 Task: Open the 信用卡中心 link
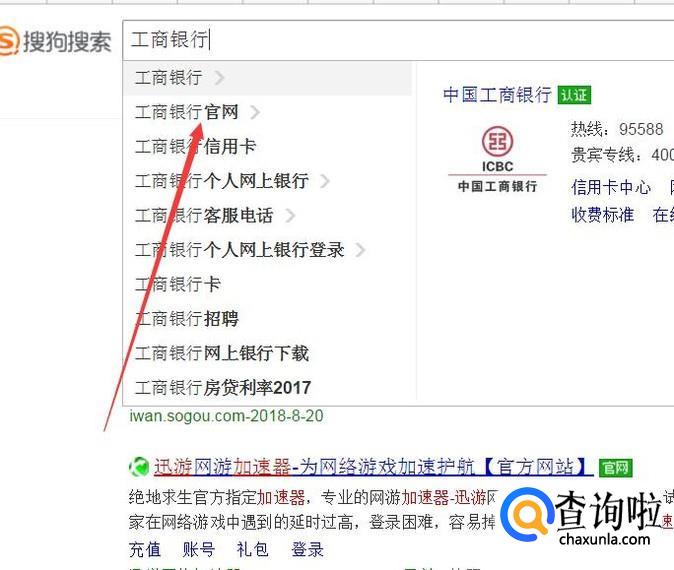point(611,187)
